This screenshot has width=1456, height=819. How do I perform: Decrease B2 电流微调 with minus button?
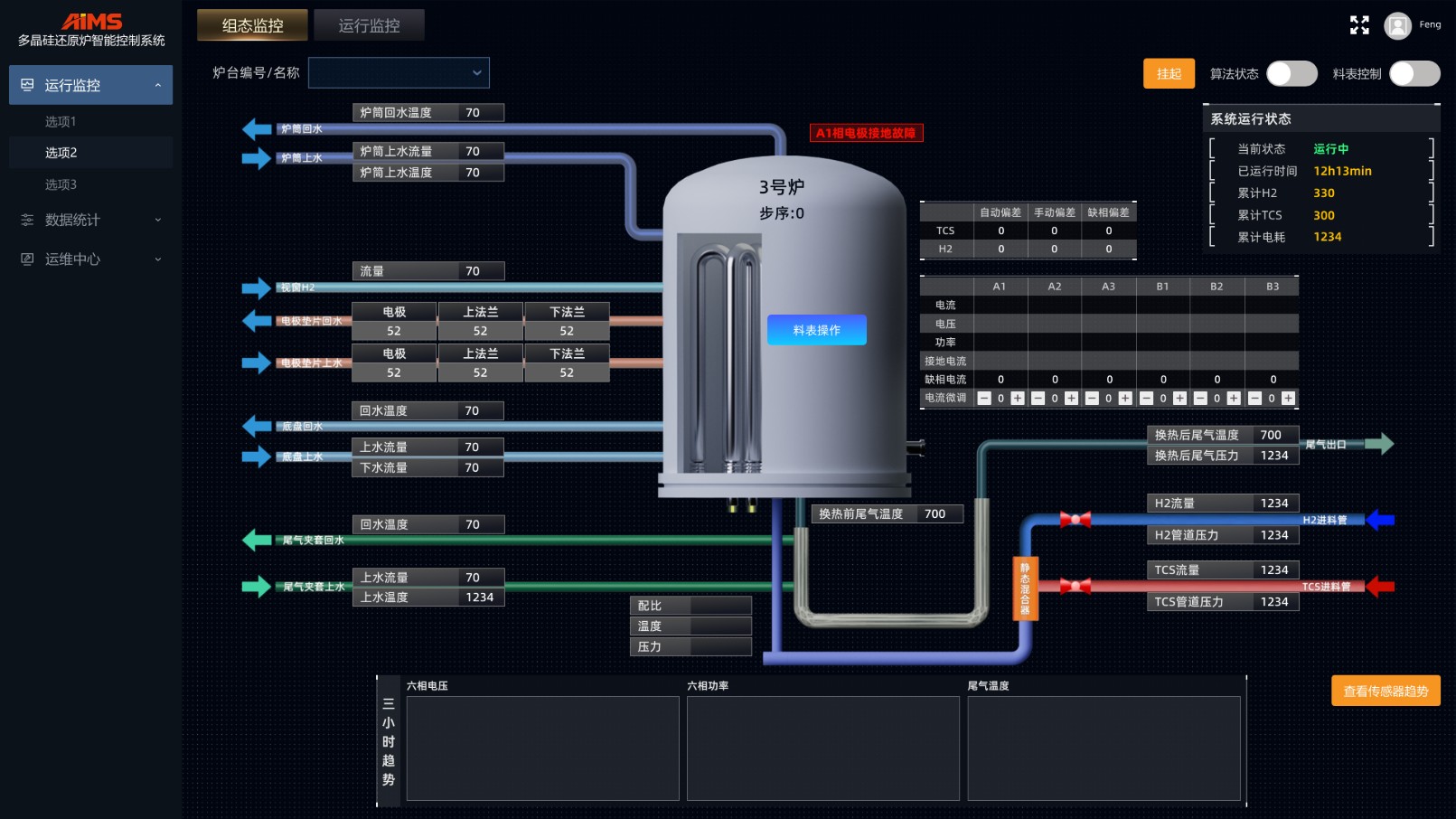click(1200, 398)
